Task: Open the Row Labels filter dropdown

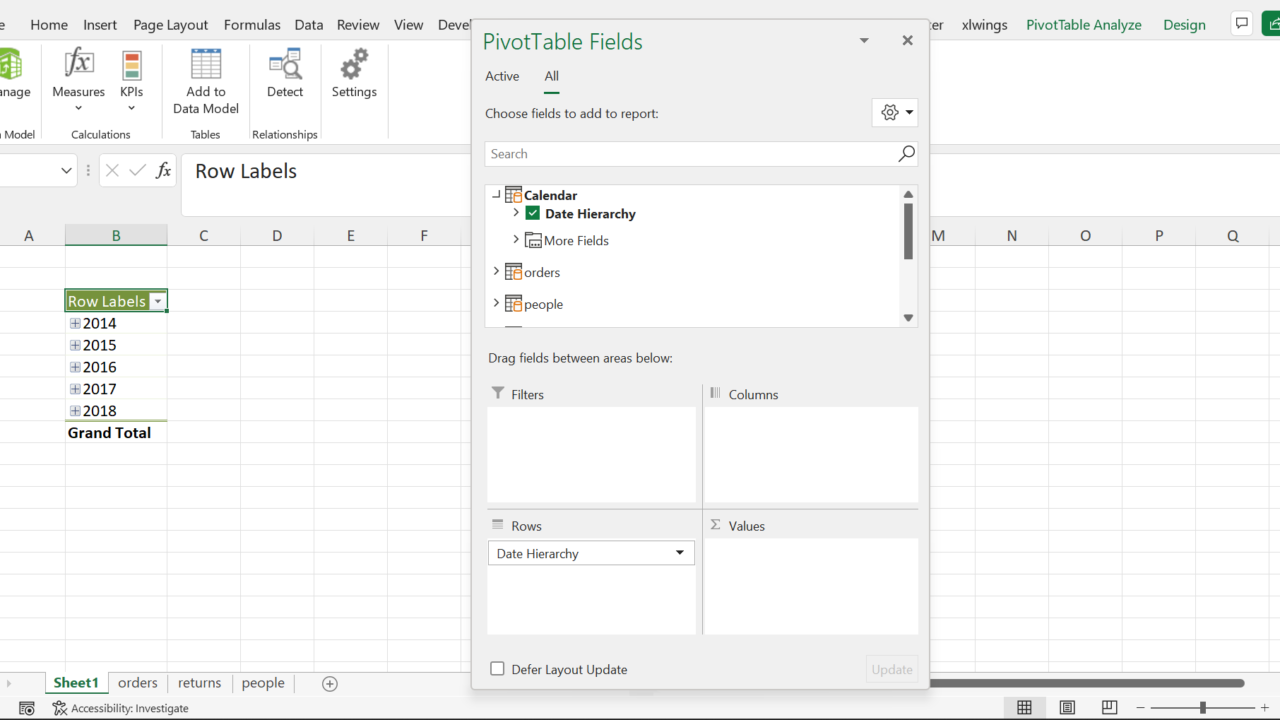Action: tap(157, 302)
